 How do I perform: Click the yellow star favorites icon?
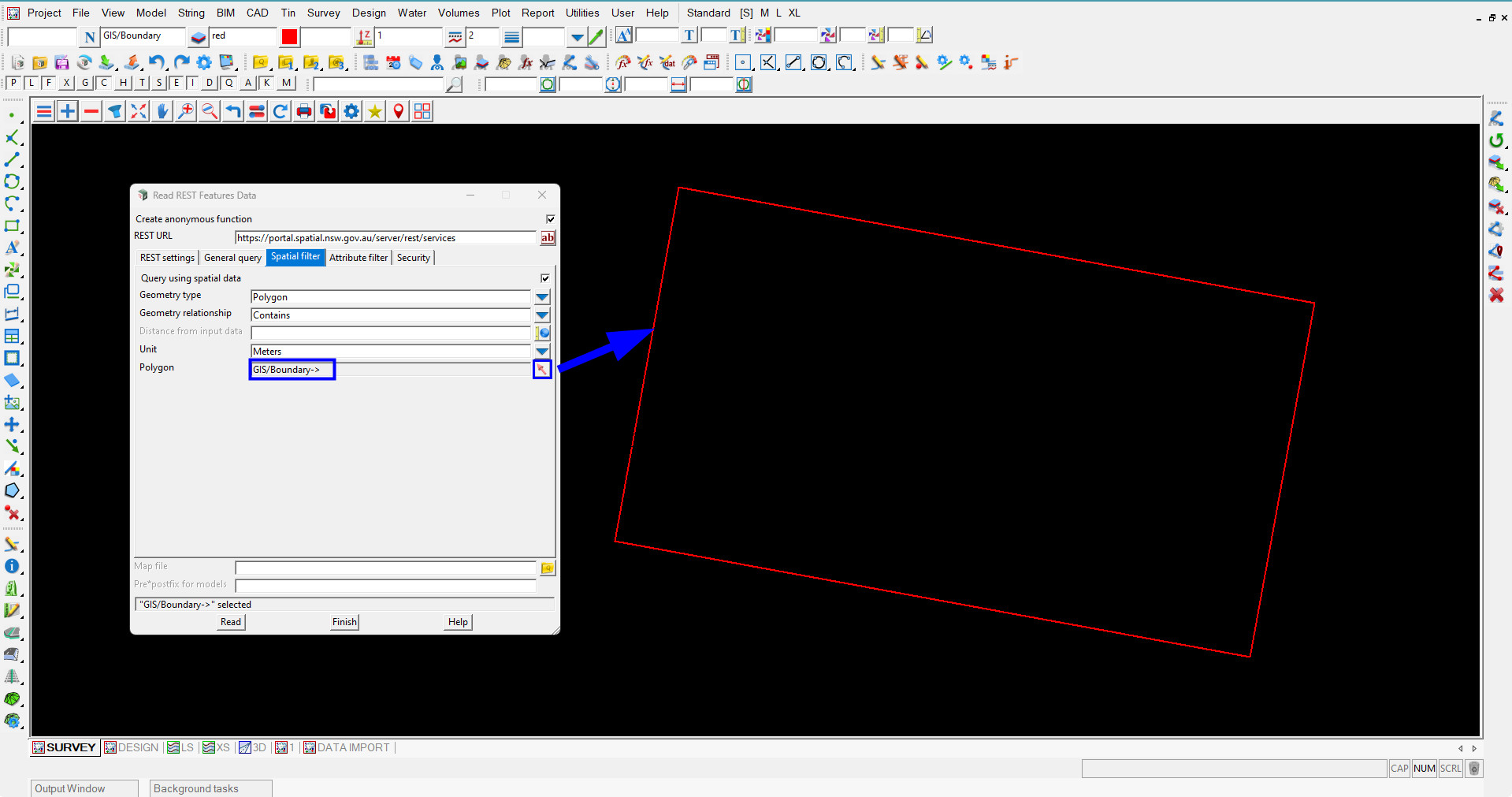pos(375,111)
